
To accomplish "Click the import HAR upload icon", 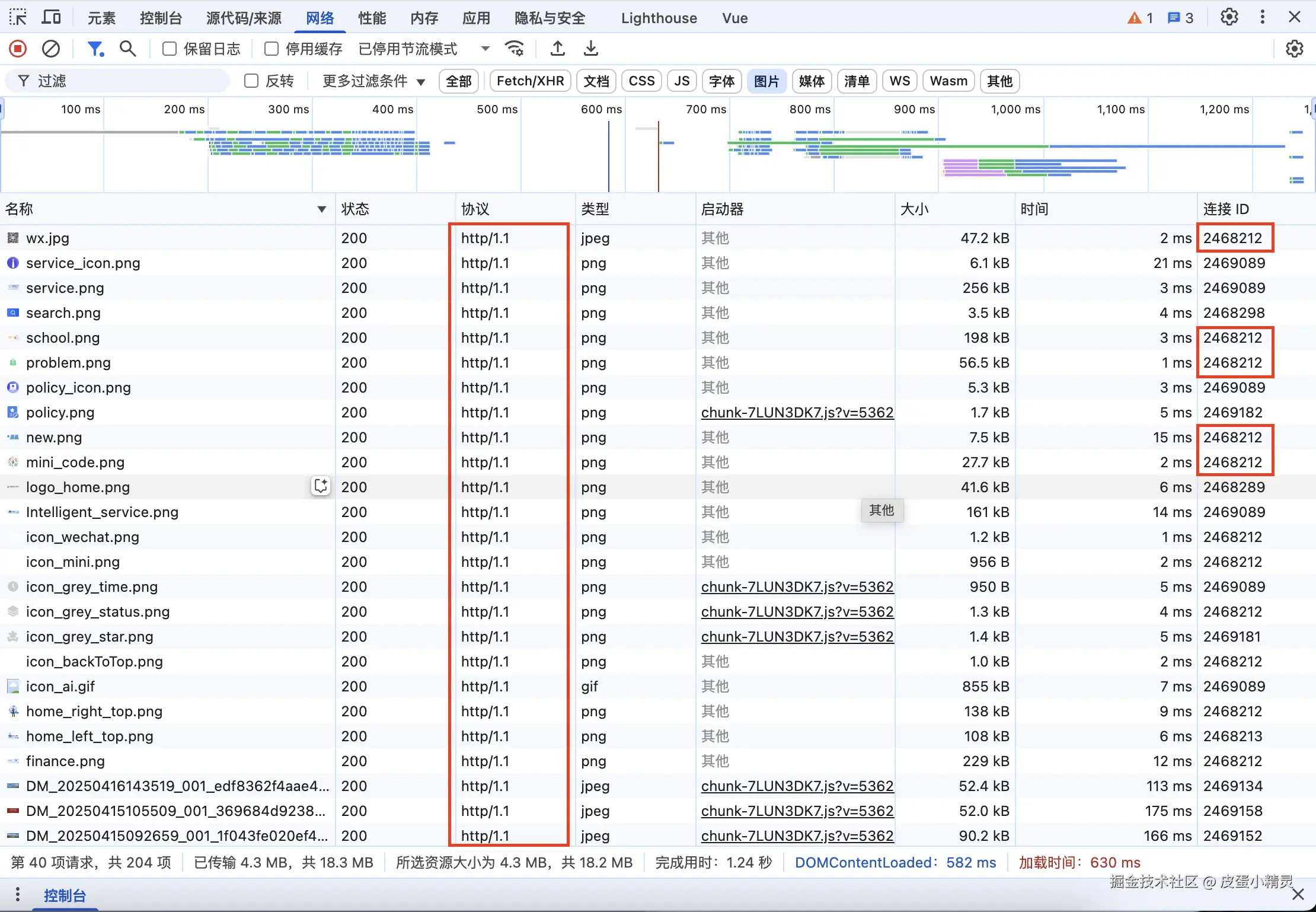I will [x=557, y=49].
